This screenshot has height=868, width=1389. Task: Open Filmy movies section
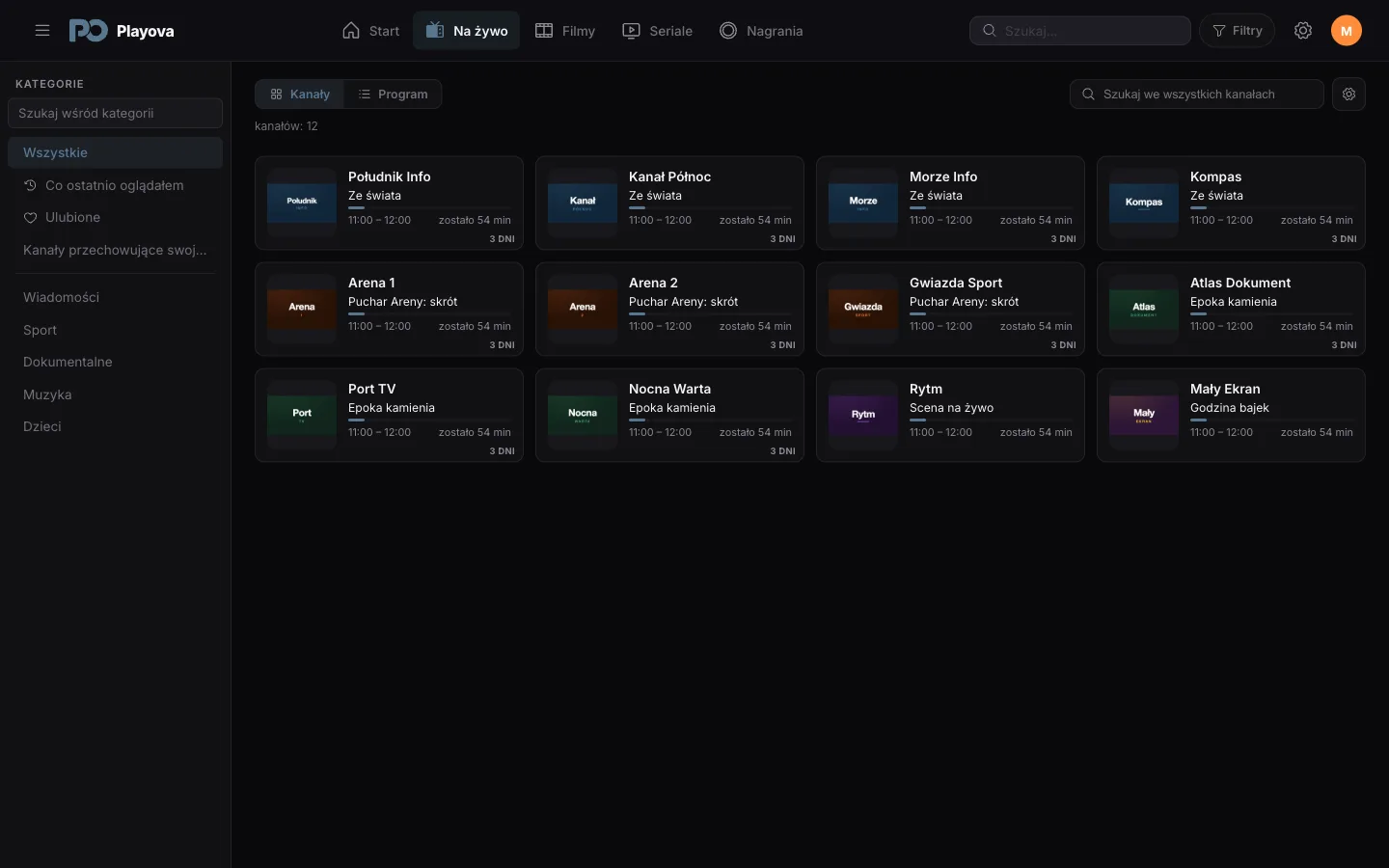tap(565, 31)
